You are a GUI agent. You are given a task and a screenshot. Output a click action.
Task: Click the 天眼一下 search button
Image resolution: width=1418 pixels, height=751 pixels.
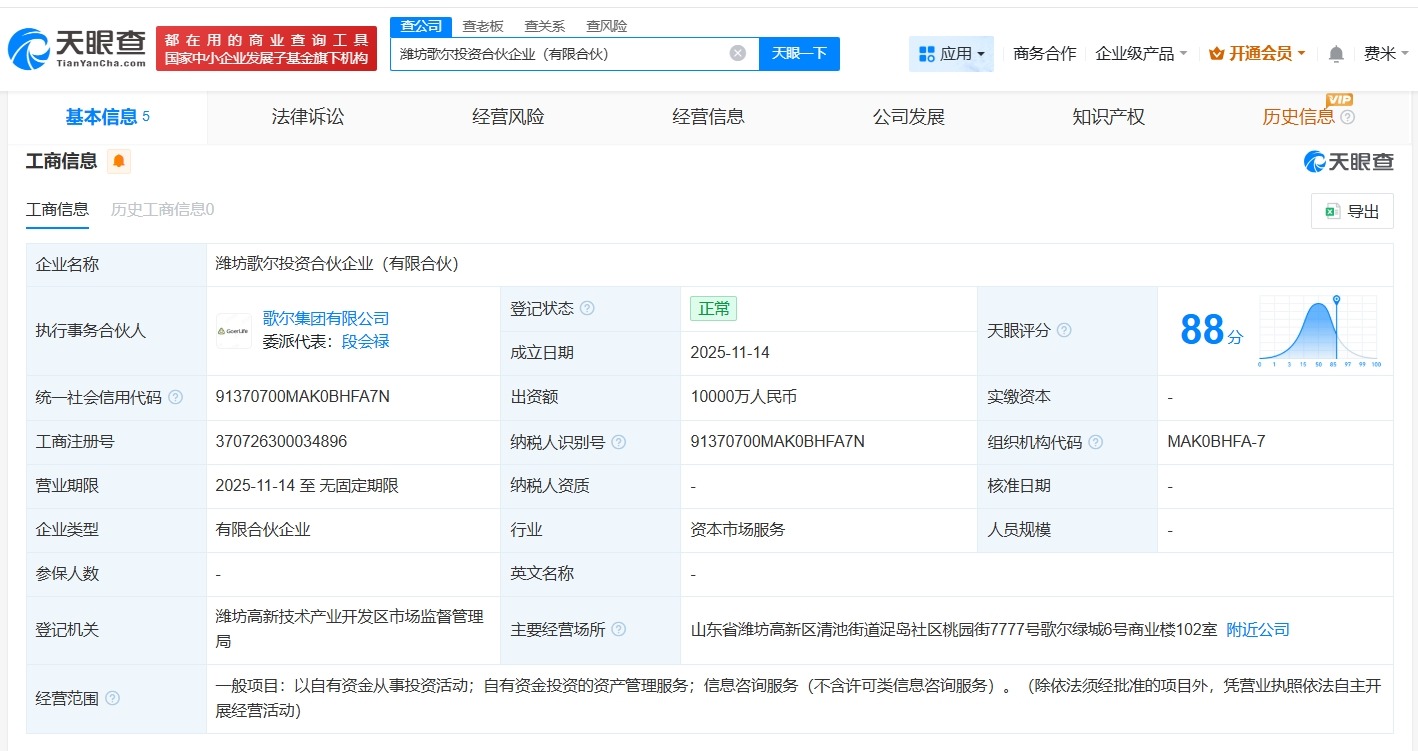[799, 54]
